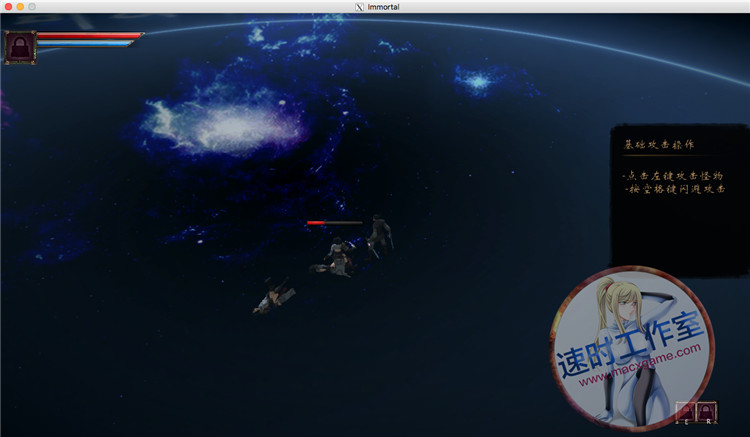The height and width of the screenshot is (437, 750).
Task: Attack the standing dark swordsman enemy
Action: click(380, 236)
